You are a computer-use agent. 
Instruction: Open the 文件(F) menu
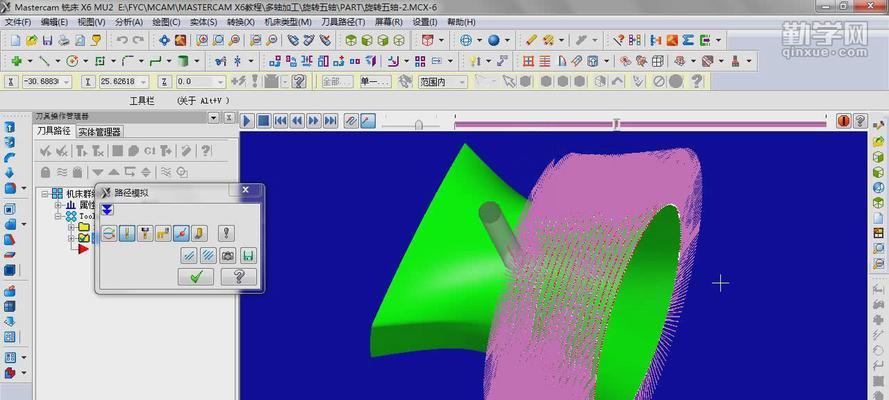(18, 22)
